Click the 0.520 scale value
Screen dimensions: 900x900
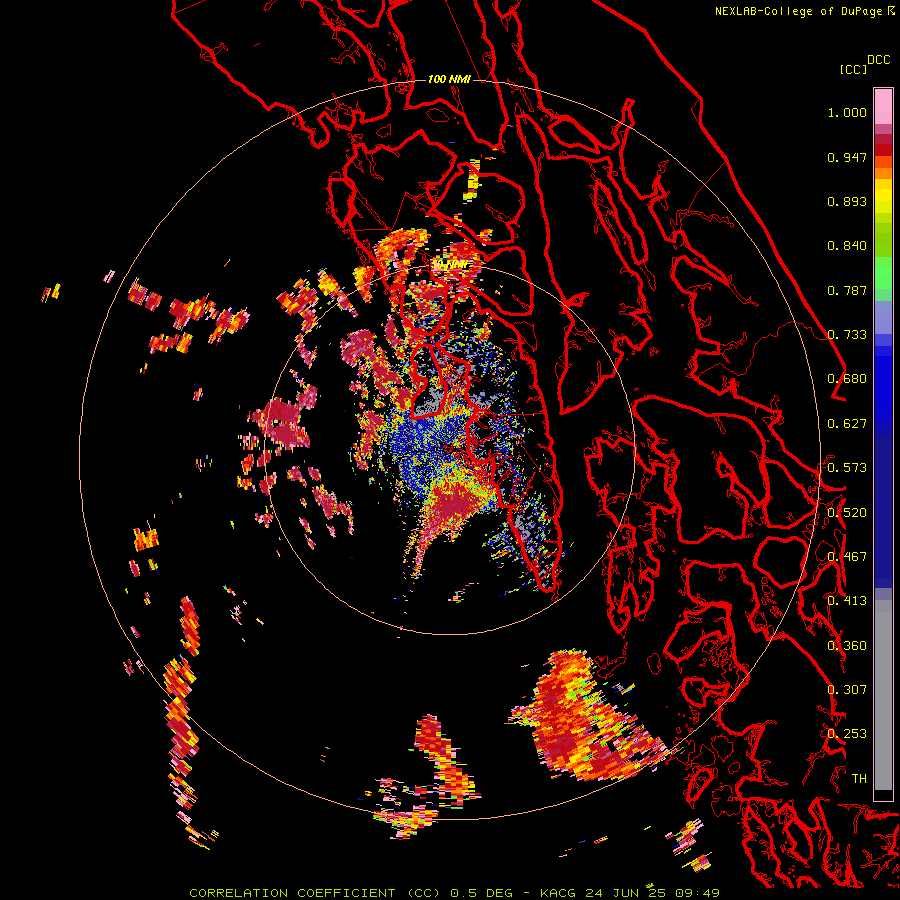(847, 513)
